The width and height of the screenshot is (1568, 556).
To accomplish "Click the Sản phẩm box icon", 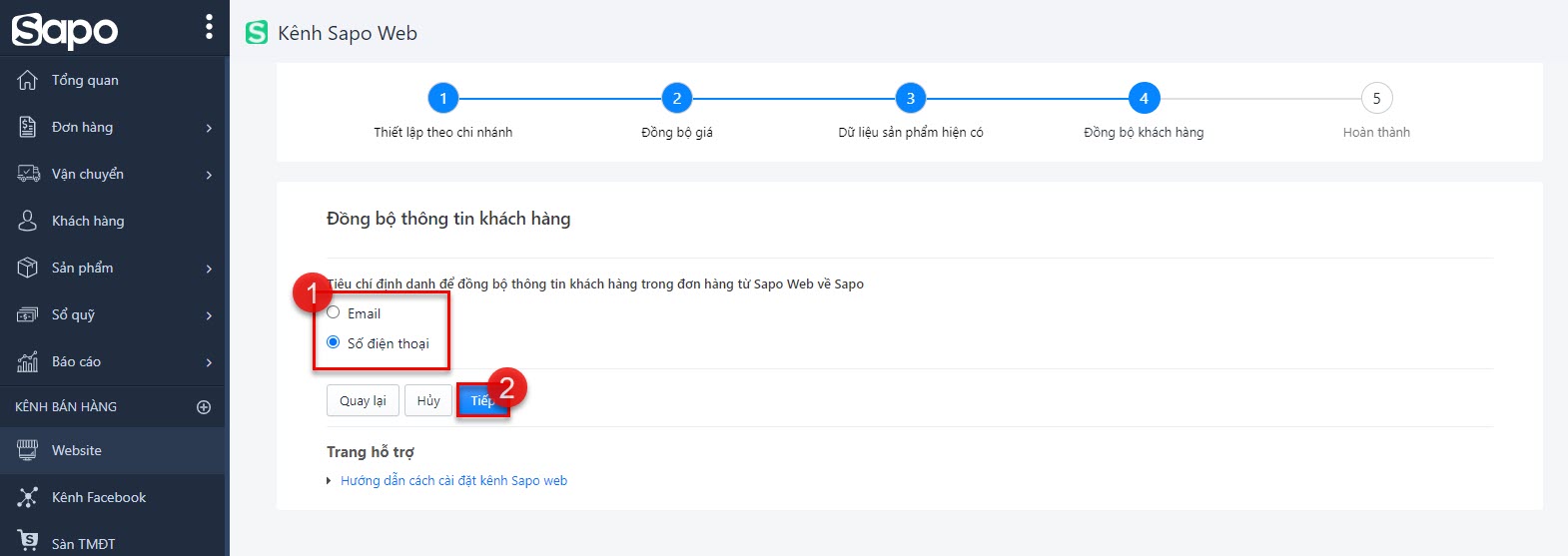I will [28, 268].
